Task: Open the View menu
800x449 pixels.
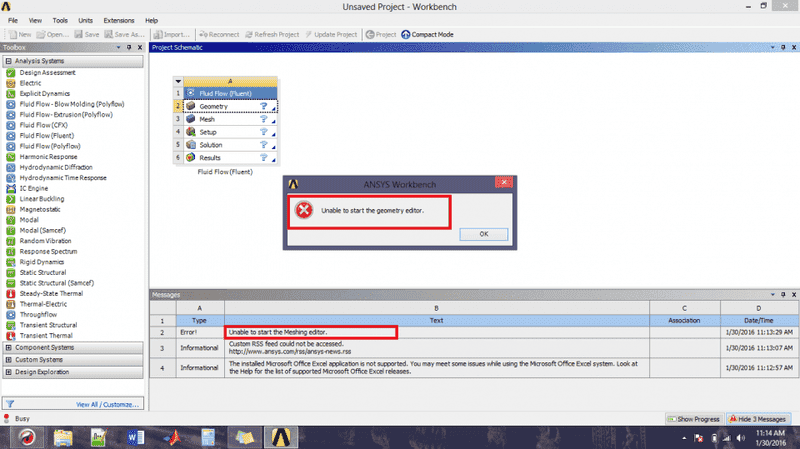Action: click(35, 21)
